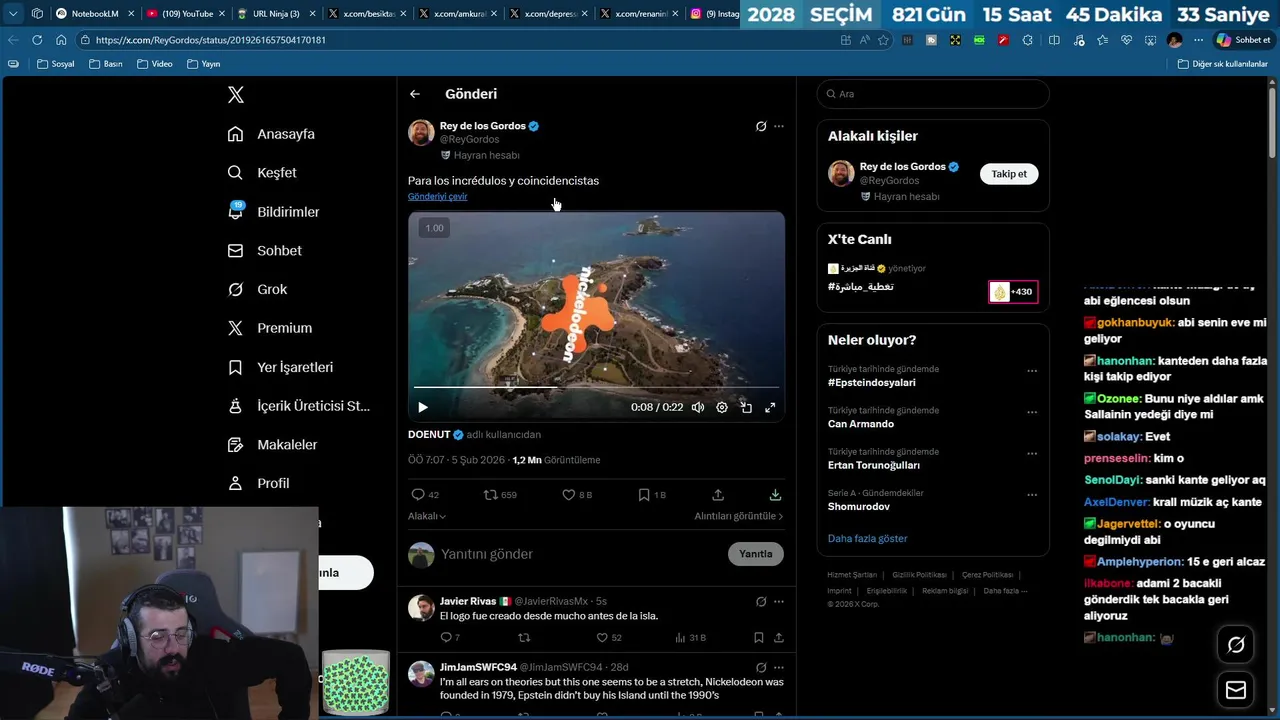Open the +430 live broadcast badge

click(x=1013, y=292)
